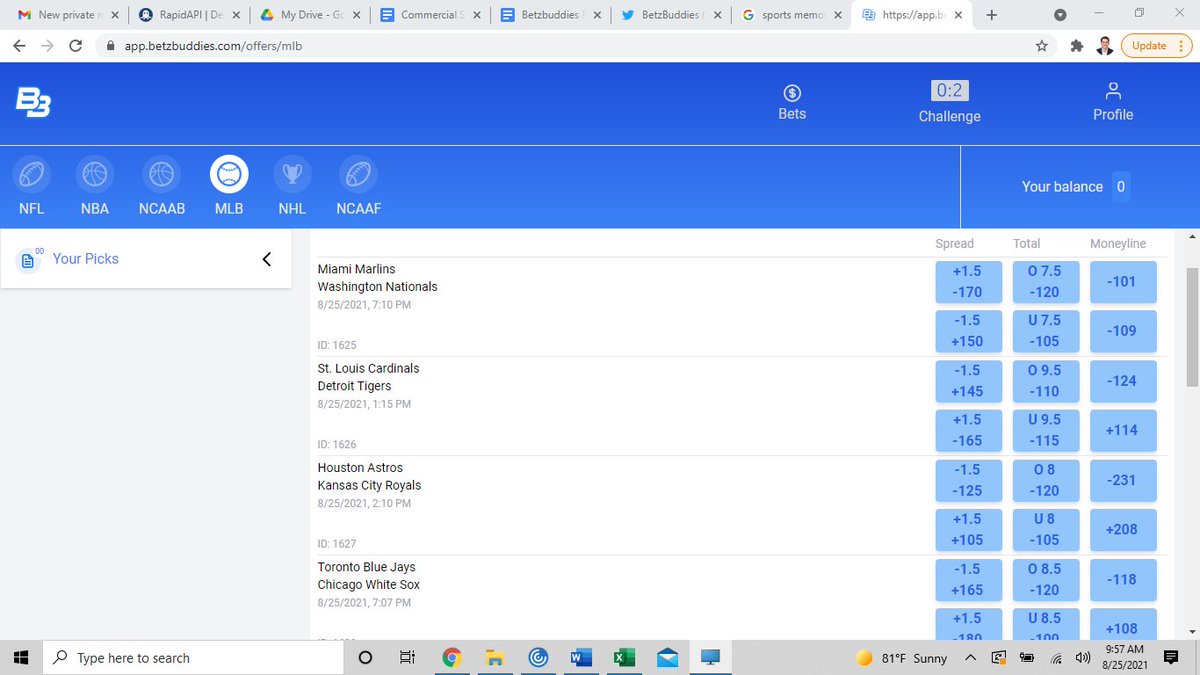Pick Marlins moneyline -101
The height and width of the screenshot is (675, 1200).
1122,282
